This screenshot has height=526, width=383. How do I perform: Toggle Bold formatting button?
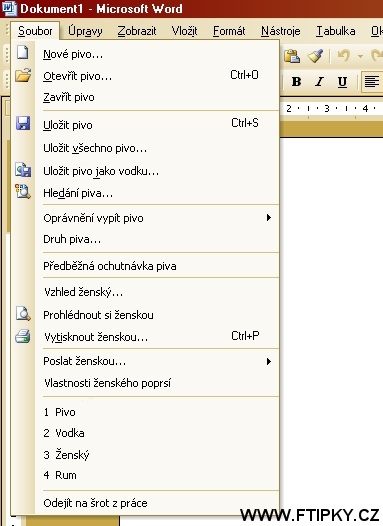click(x=296, y=82)
